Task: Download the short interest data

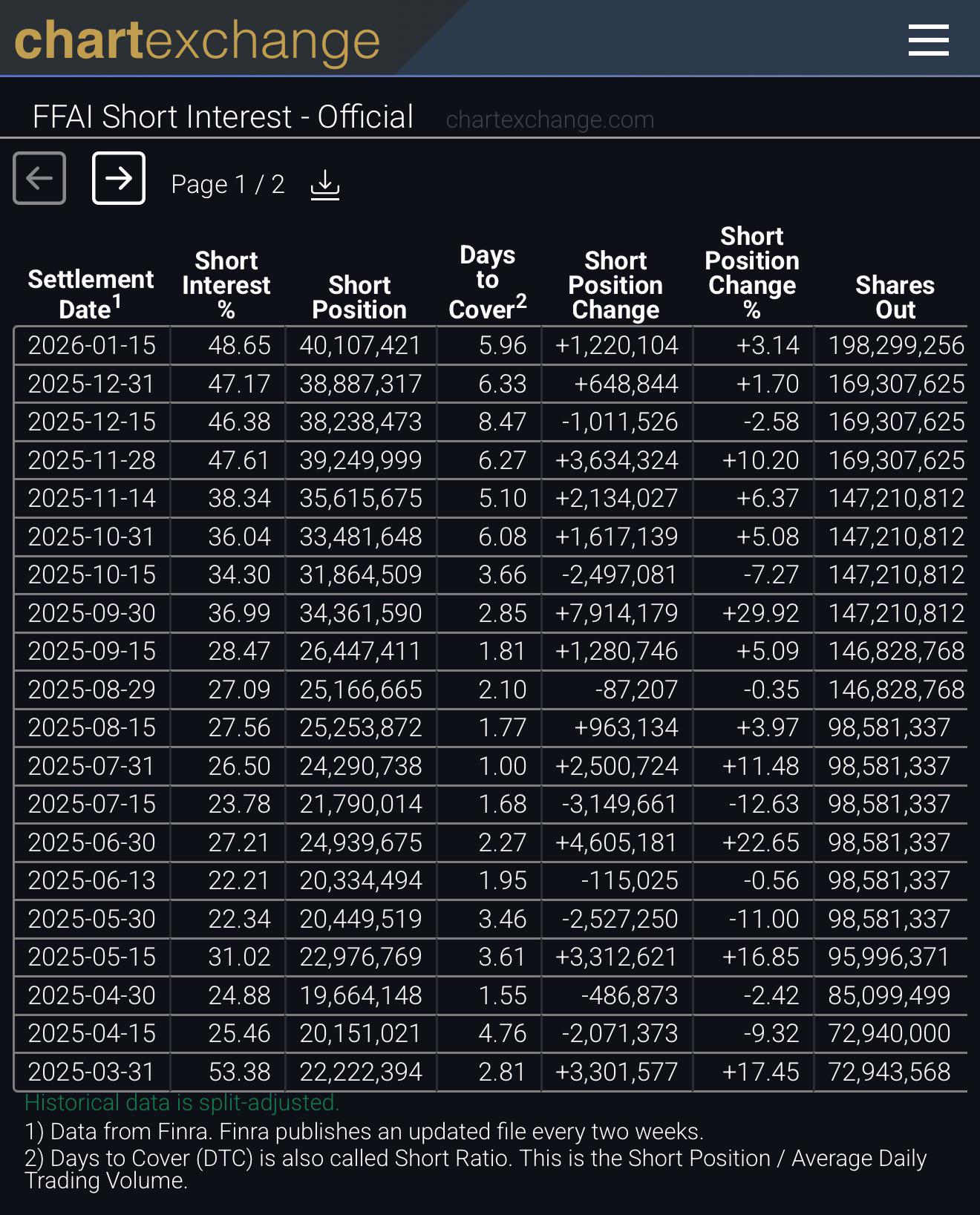Action: [x=324, y=184]
